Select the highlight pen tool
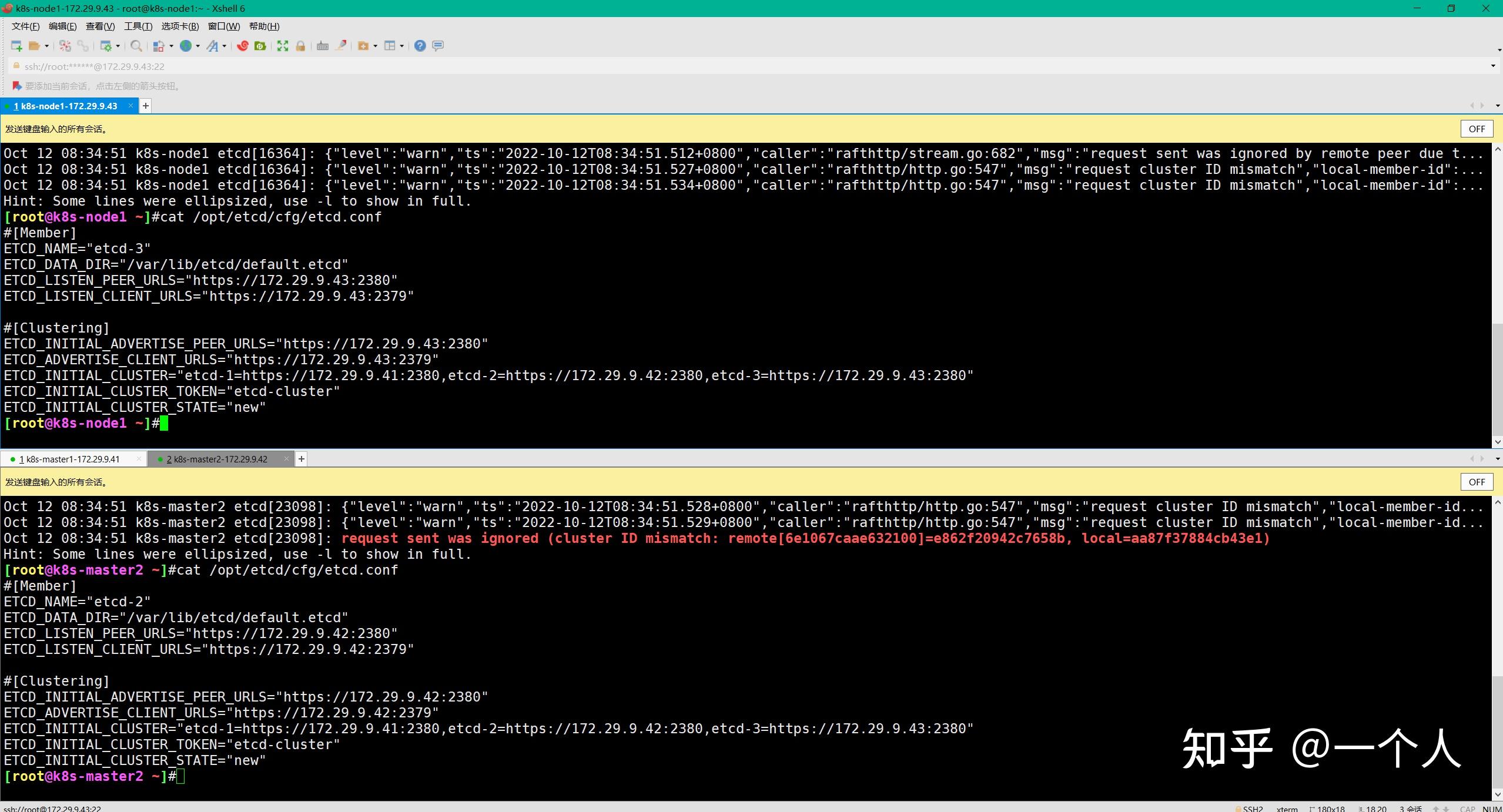This screenshot has height=812, width=1503. click(x=341, y=46)
